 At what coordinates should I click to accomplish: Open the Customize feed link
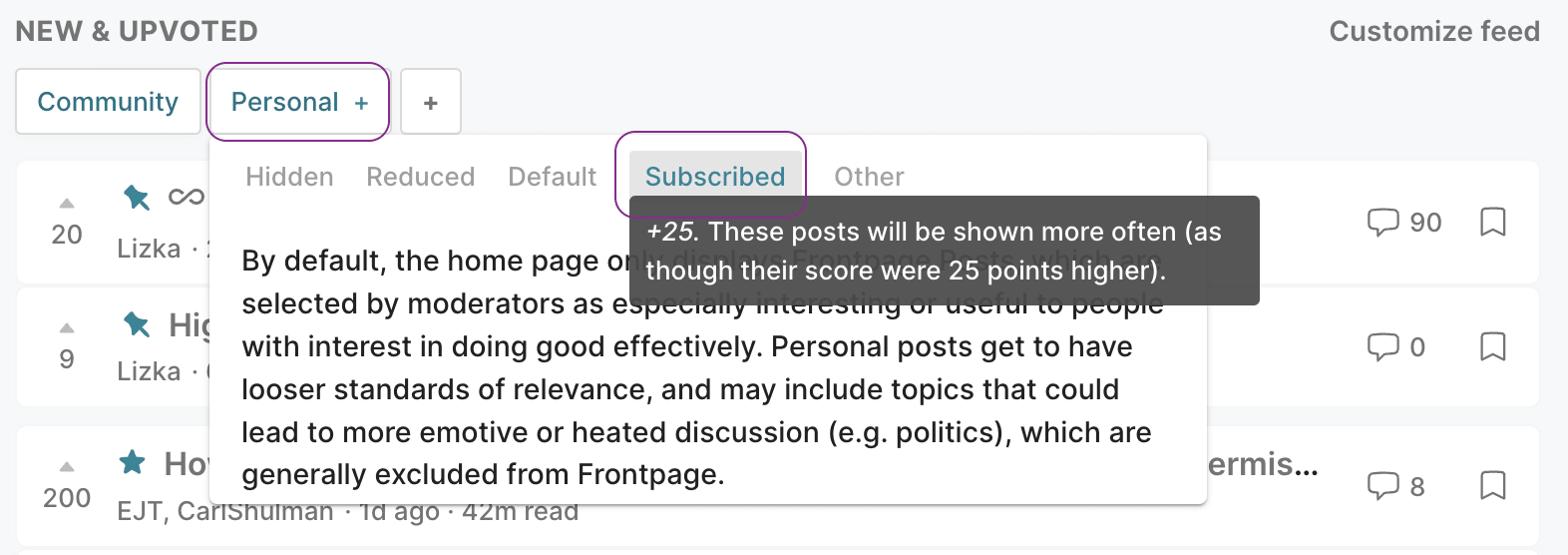[x=1434, y=31]
